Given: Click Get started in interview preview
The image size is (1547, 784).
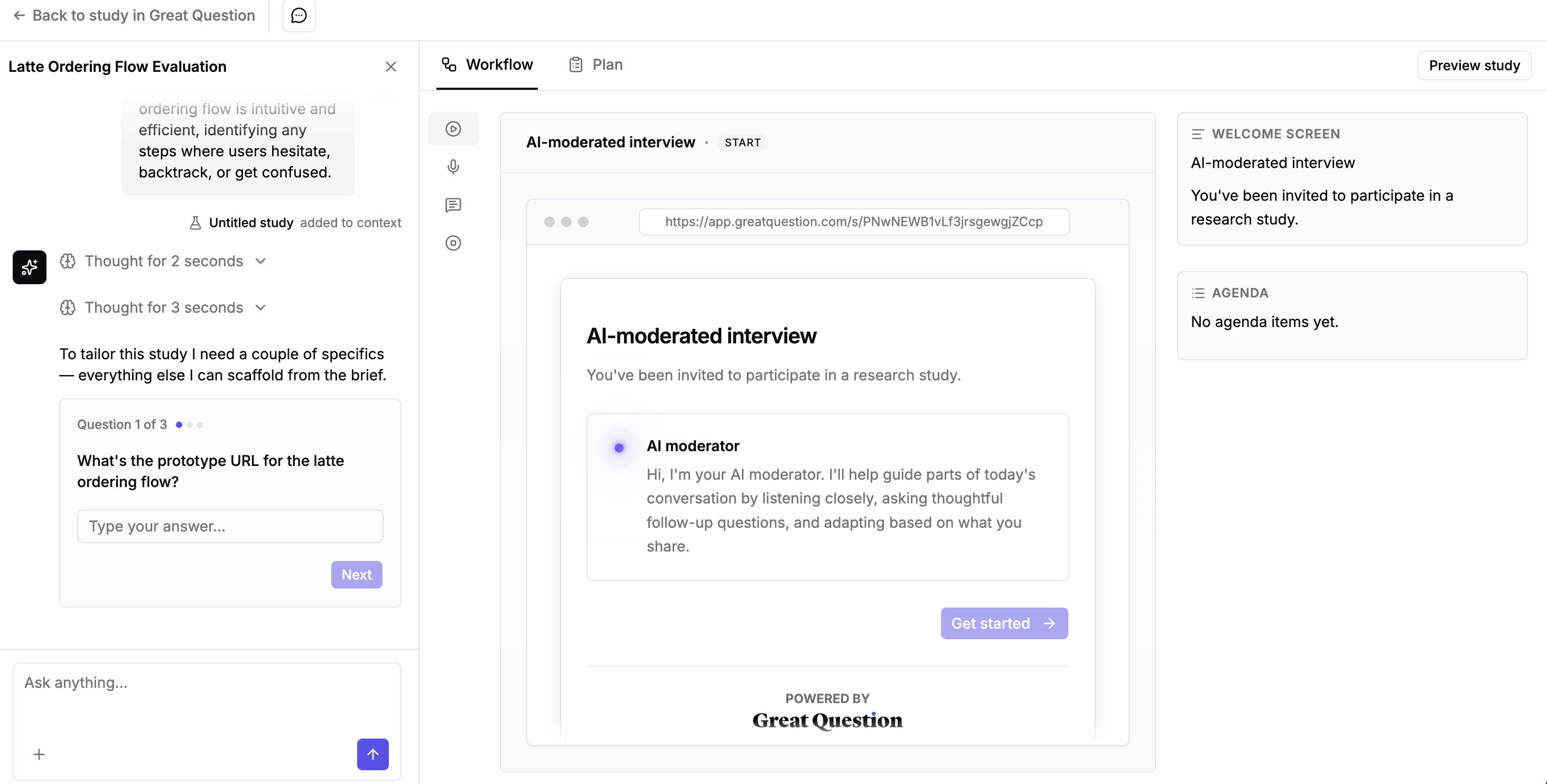Looking at the screenshot, I should click(x=1004, y=623).
